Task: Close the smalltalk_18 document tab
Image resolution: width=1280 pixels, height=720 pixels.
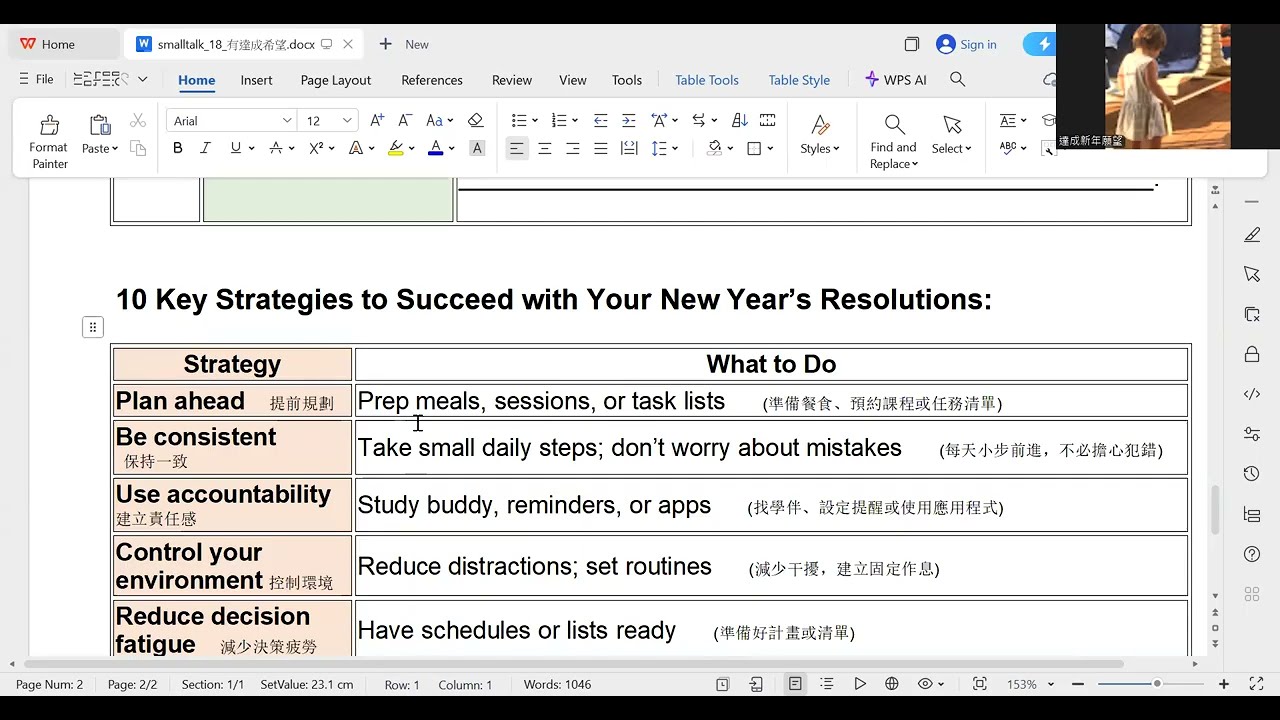Action: (348, 44)
